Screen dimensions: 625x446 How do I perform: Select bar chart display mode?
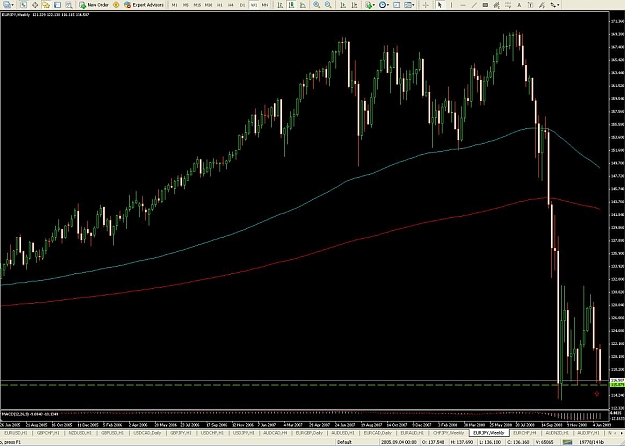click(x=280, y=5)
